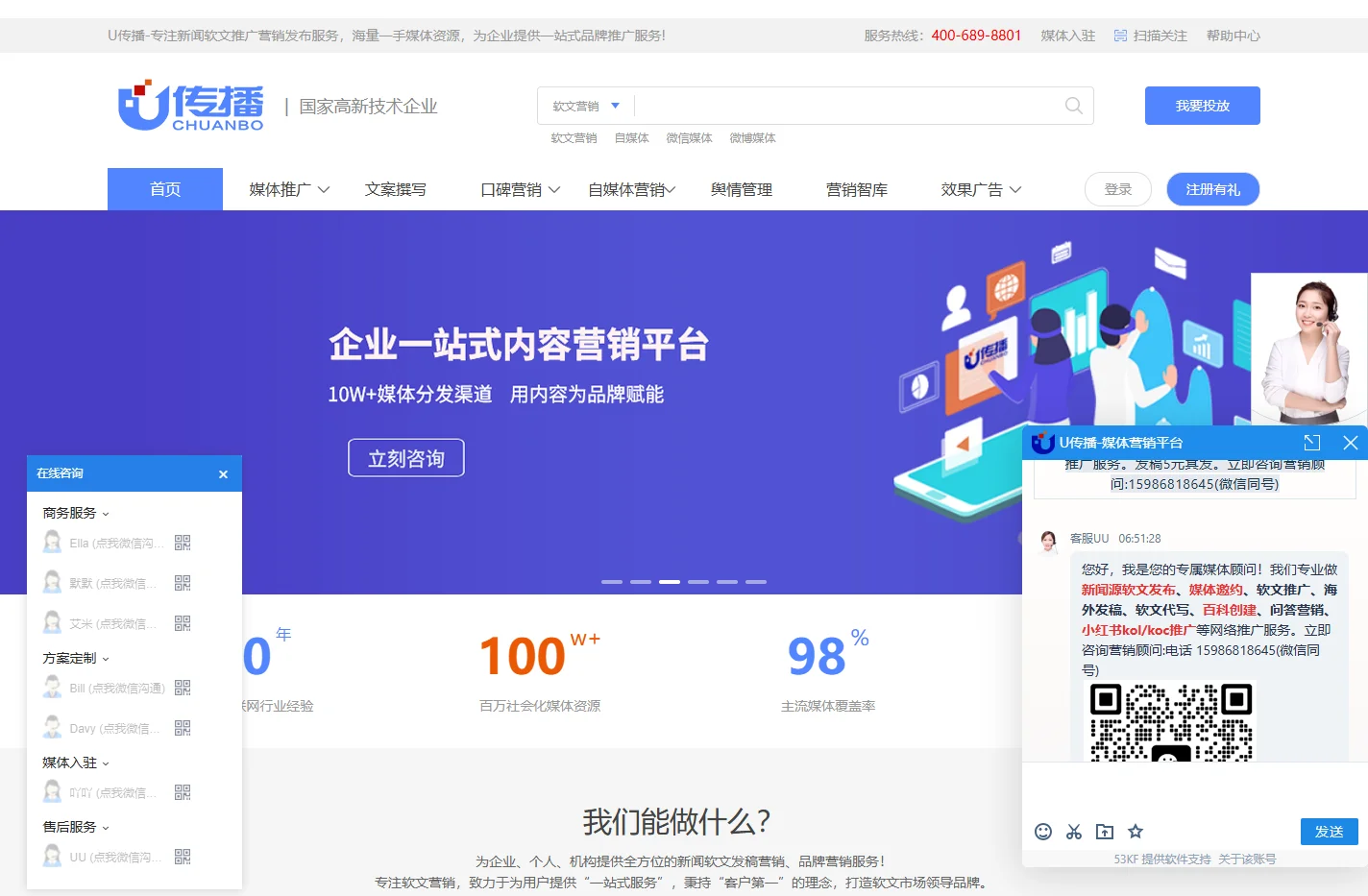Click the file upload icon in chat
Viewport: 1368px width, 896px height.
1105,832
